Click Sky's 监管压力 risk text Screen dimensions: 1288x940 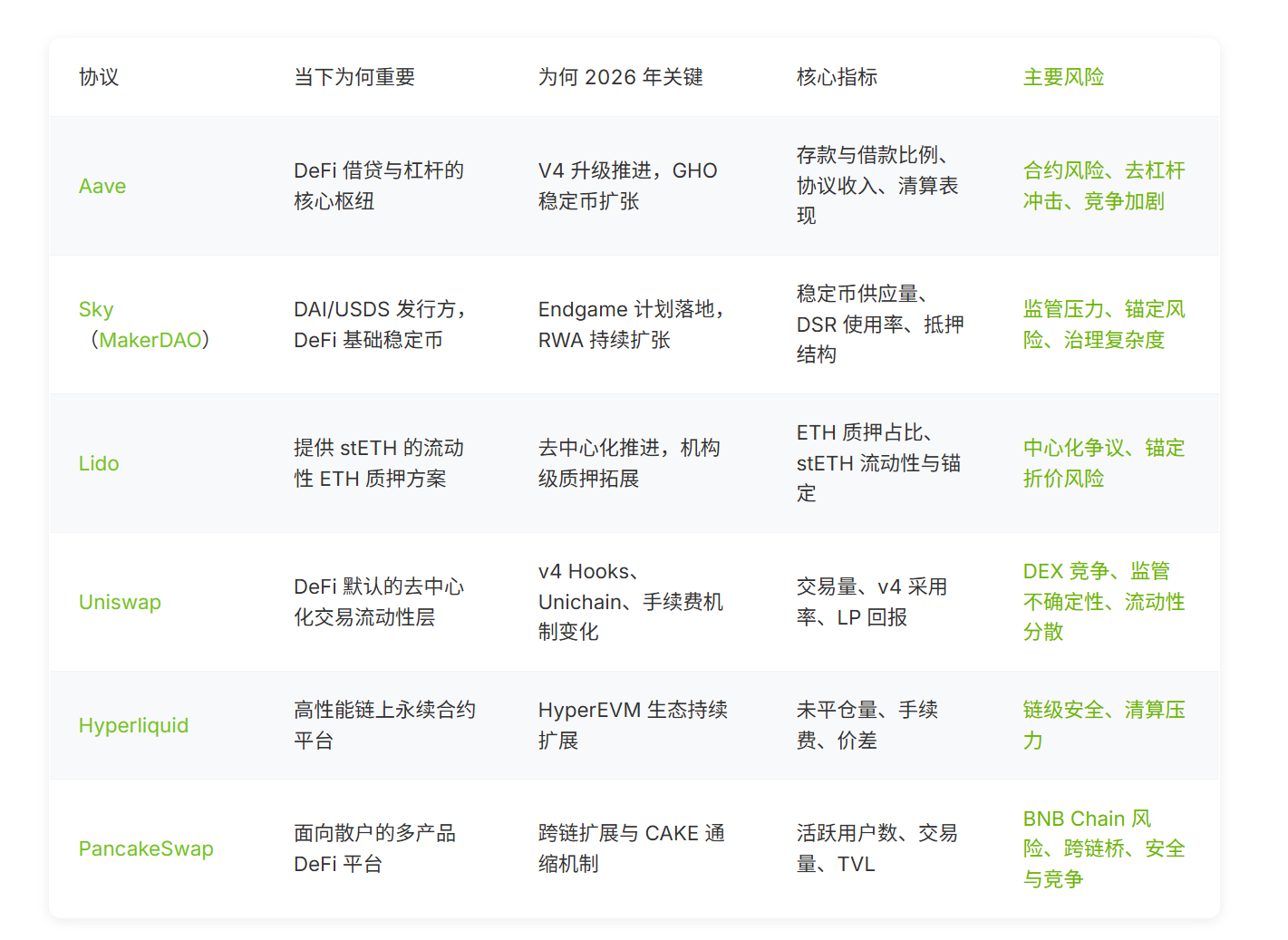click(1063, 309)
